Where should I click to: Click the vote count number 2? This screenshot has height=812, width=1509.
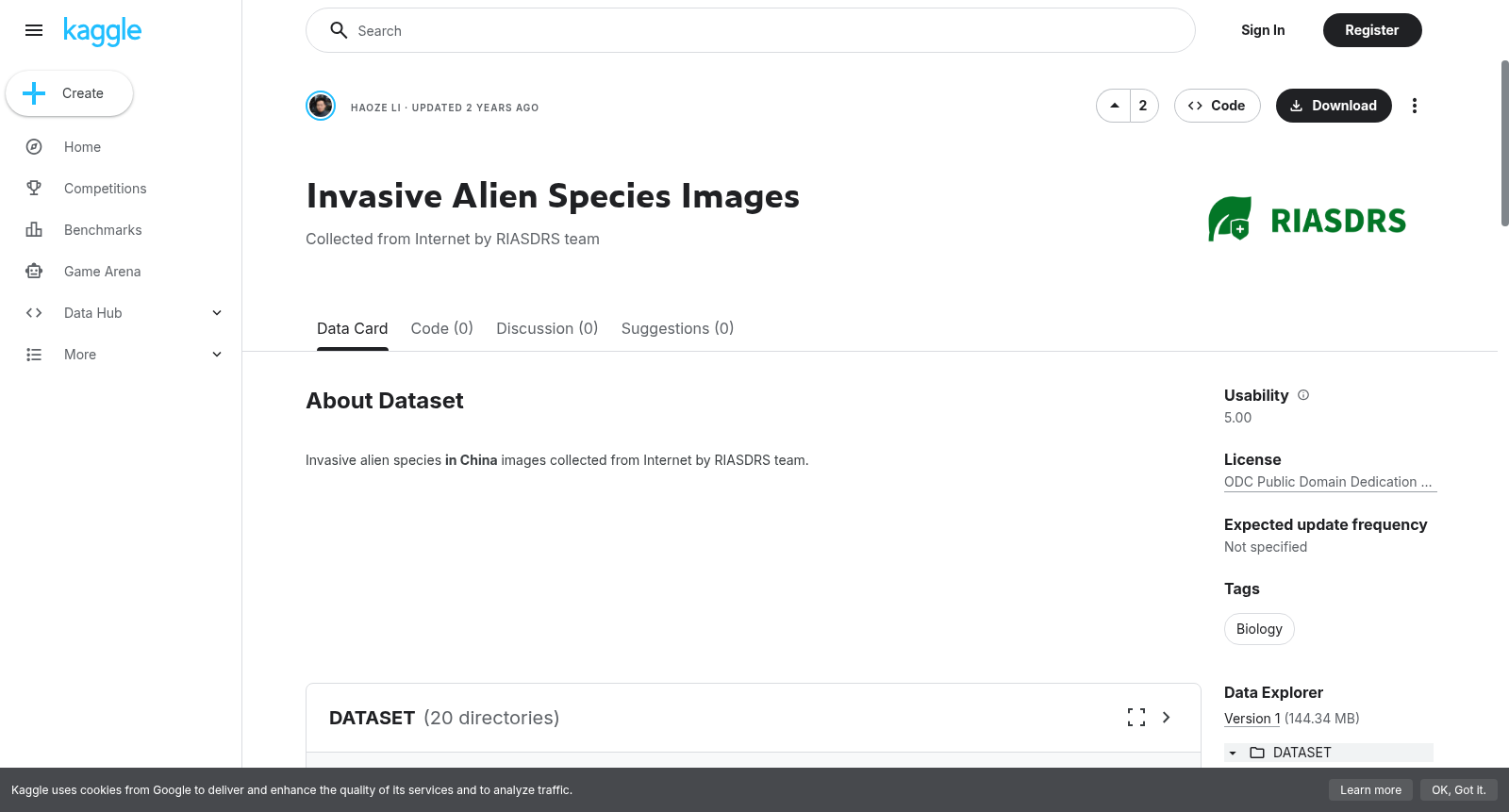pyautogui.click(x=1143, y=106)
